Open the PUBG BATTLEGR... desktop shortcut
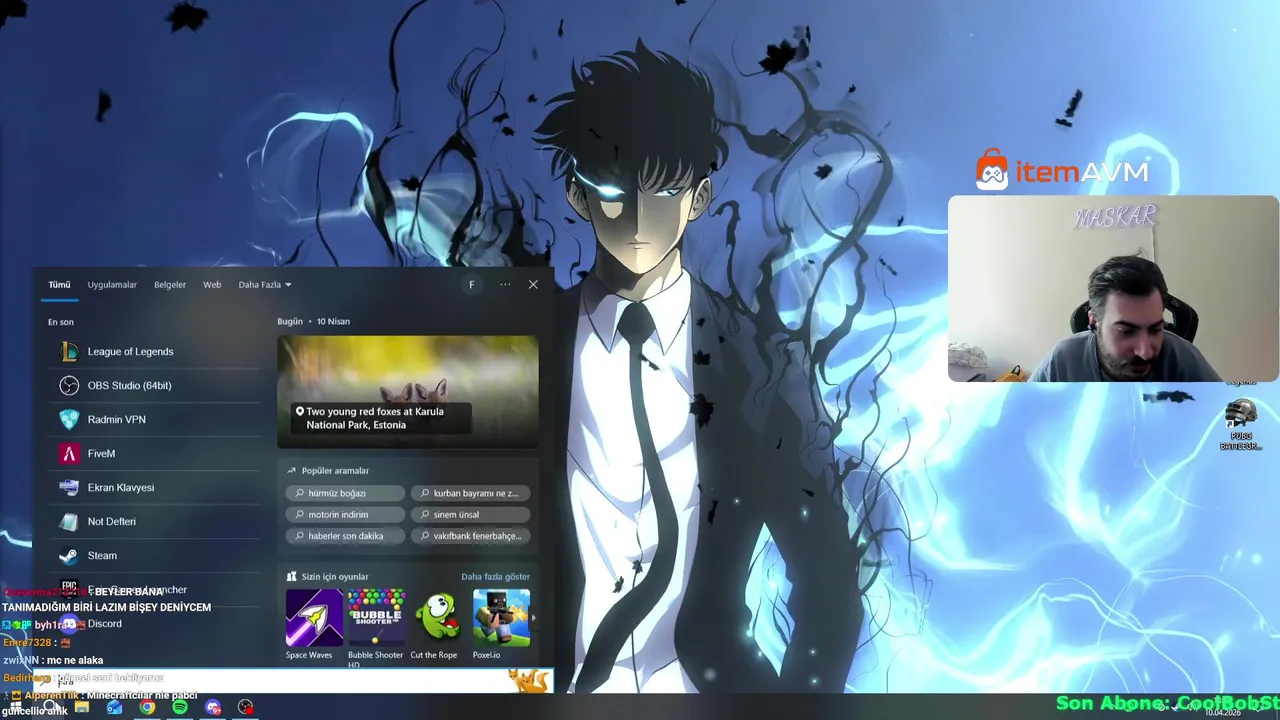 coord(1241,425)
